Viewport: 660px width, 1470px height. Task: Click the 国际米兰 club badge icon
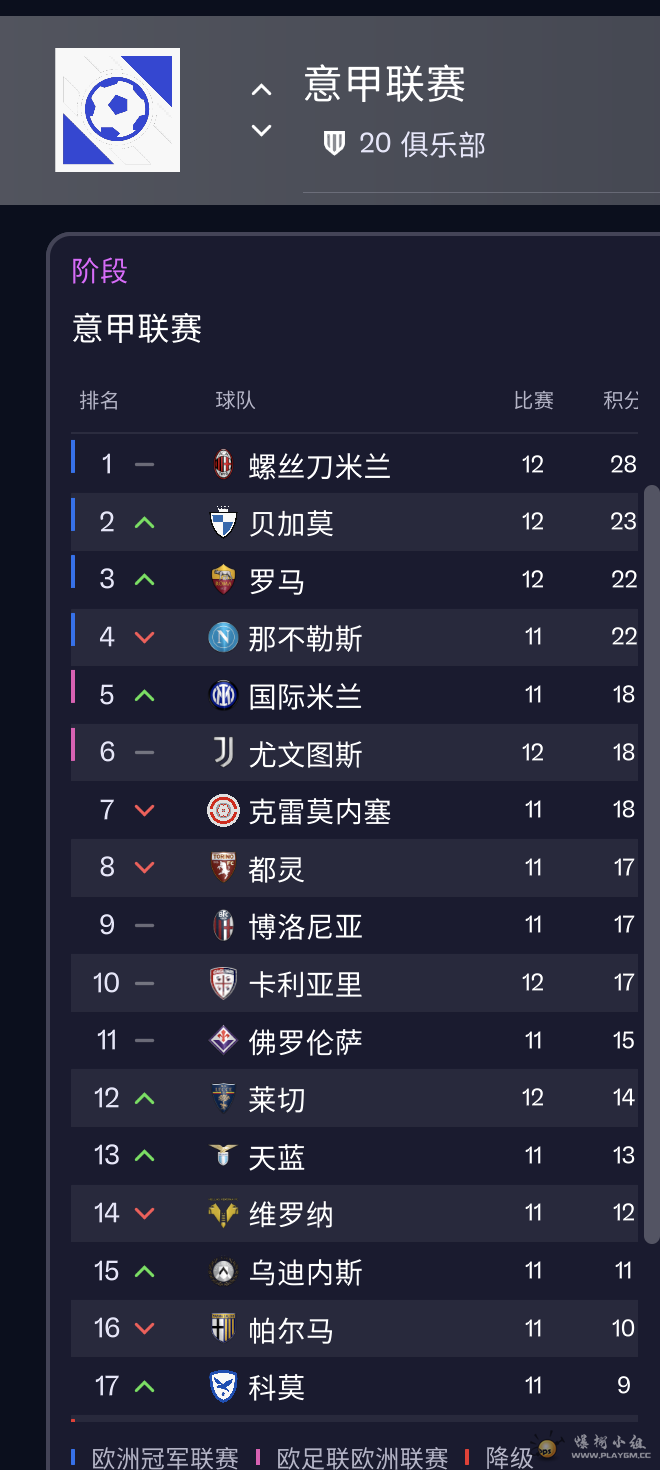223,695
